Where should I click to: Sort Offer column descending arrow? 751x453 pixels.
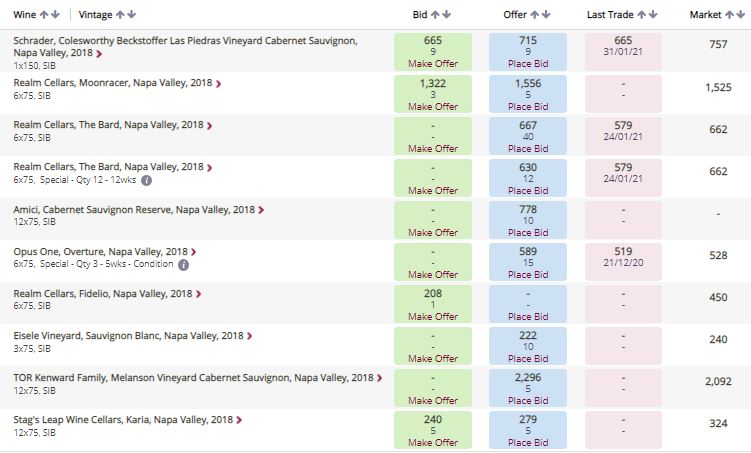tap(546, 15)
